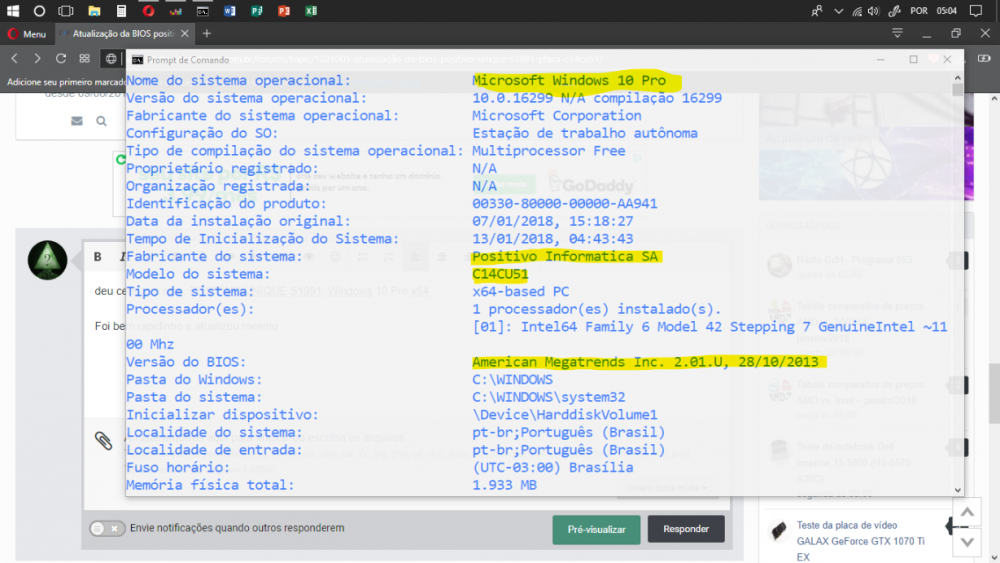The height and width of the screenshot is (563, 1000).
Task: Open File Explorer from taskbar
Action: (x=94, y=11)
